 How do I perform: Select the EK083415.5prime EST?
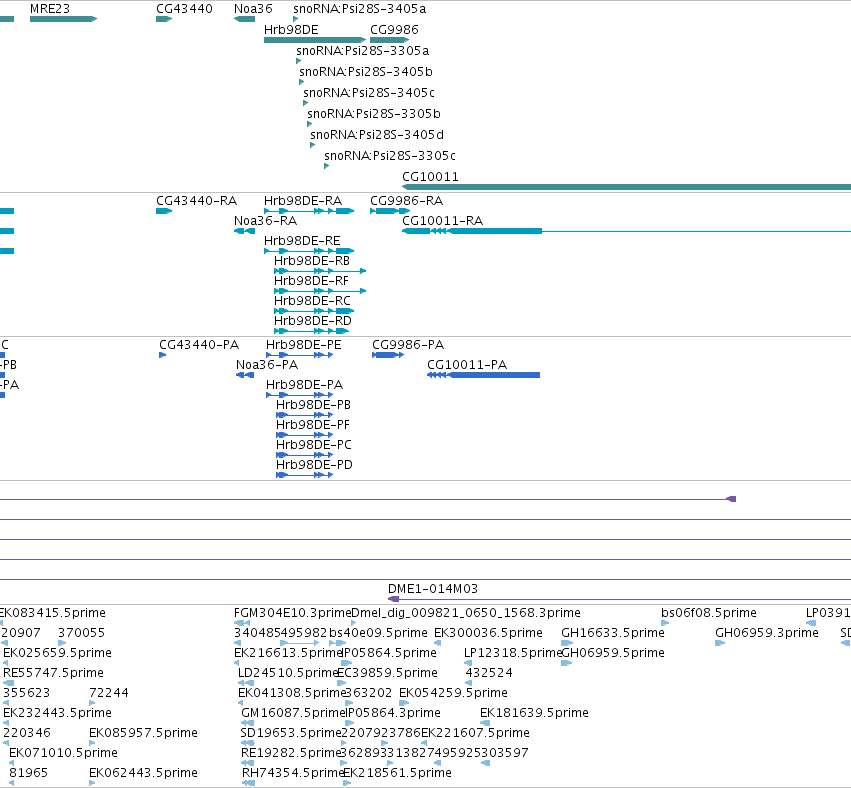pos(1,623)
